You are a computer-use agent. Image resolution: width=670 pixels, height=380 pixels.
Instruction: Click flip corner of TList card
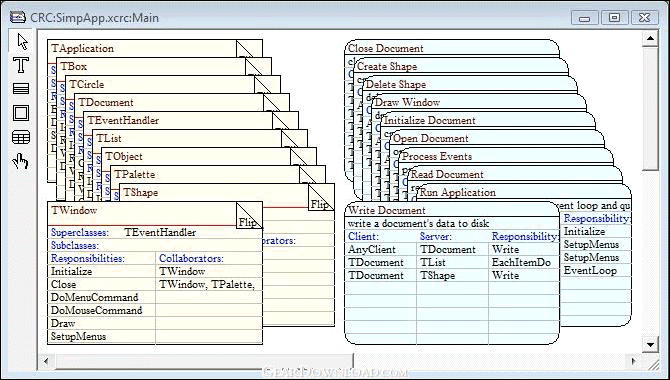point(294,138)
